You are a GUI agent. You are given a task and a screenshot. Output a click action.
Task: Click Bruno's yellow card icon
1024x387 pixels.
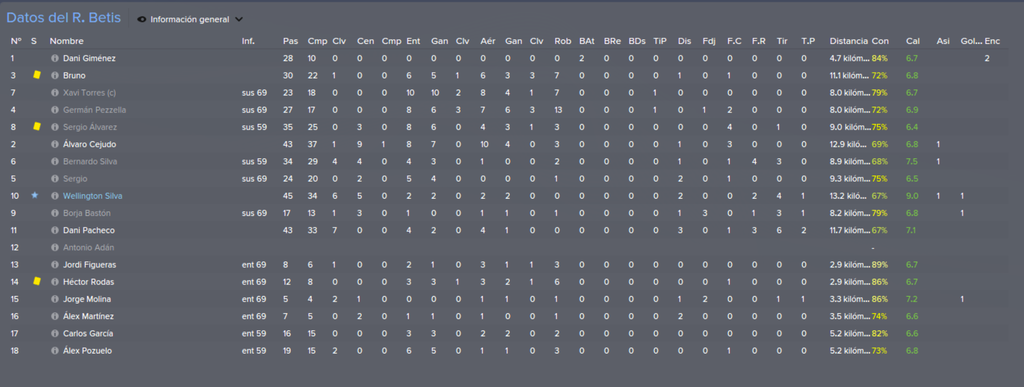tap(37, 75)
